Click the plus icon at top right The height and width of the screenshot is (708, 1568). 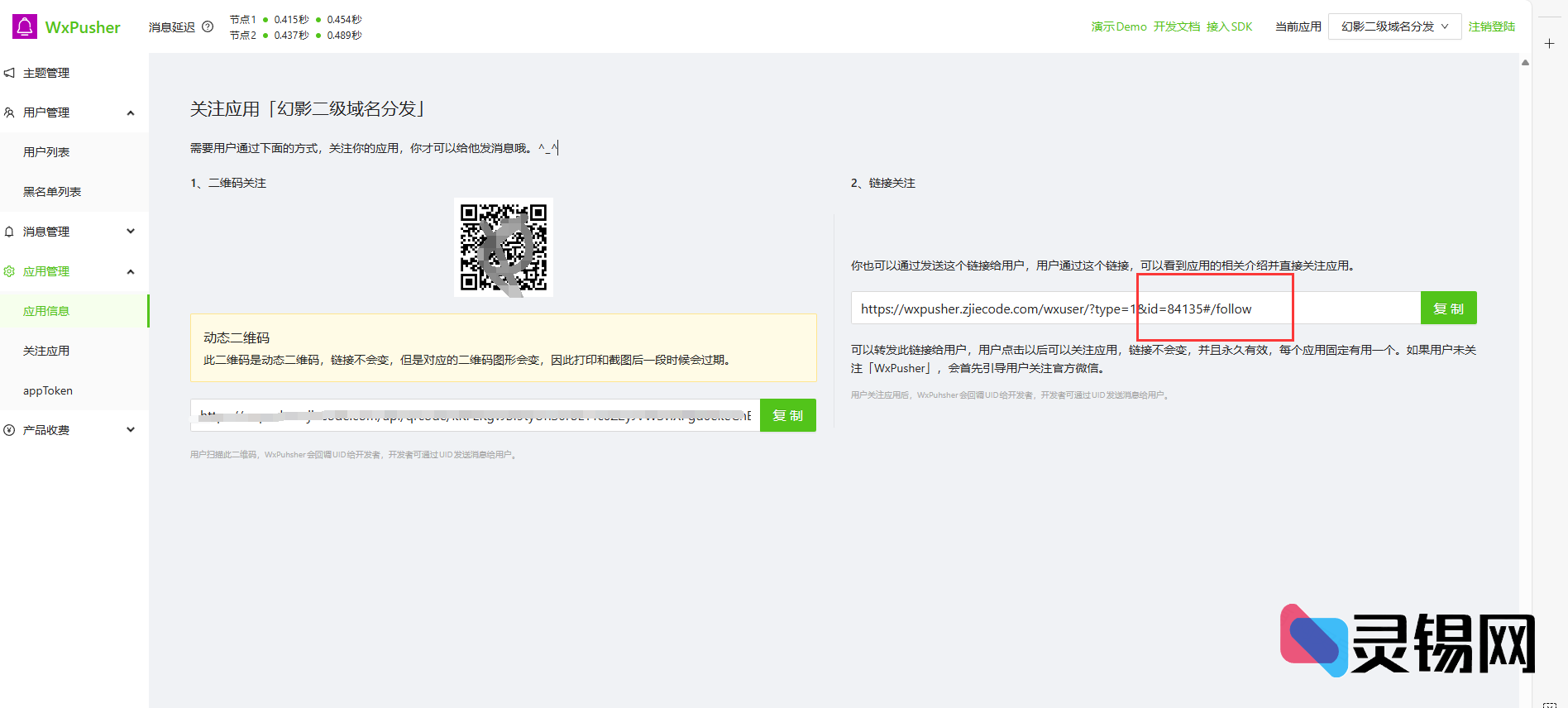(x=1549, y=43)
